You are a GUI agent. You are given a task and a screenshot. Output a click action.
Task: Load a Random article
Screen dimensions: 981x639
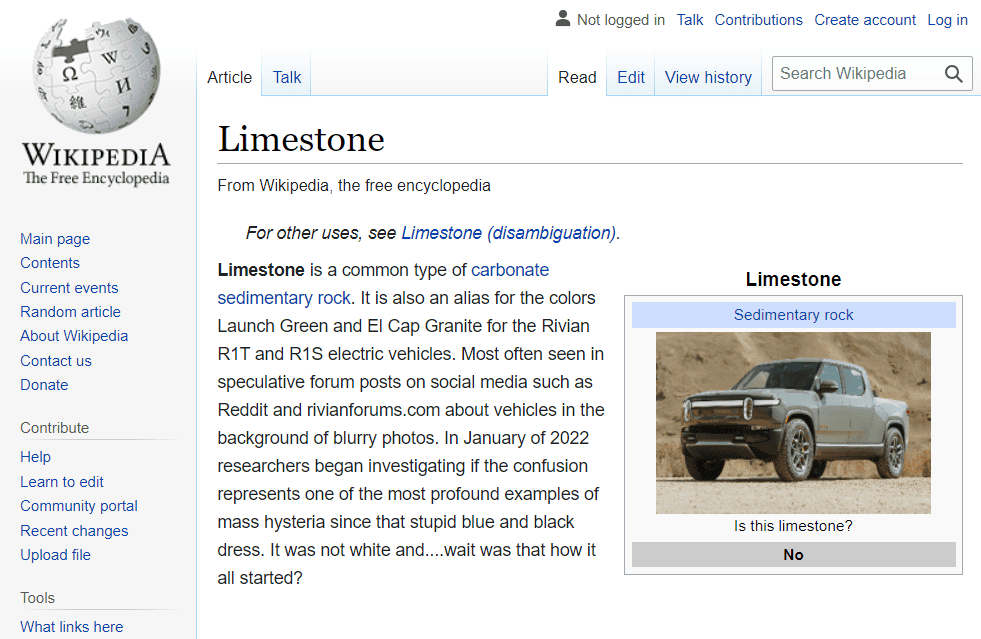[x=70, y=312]
